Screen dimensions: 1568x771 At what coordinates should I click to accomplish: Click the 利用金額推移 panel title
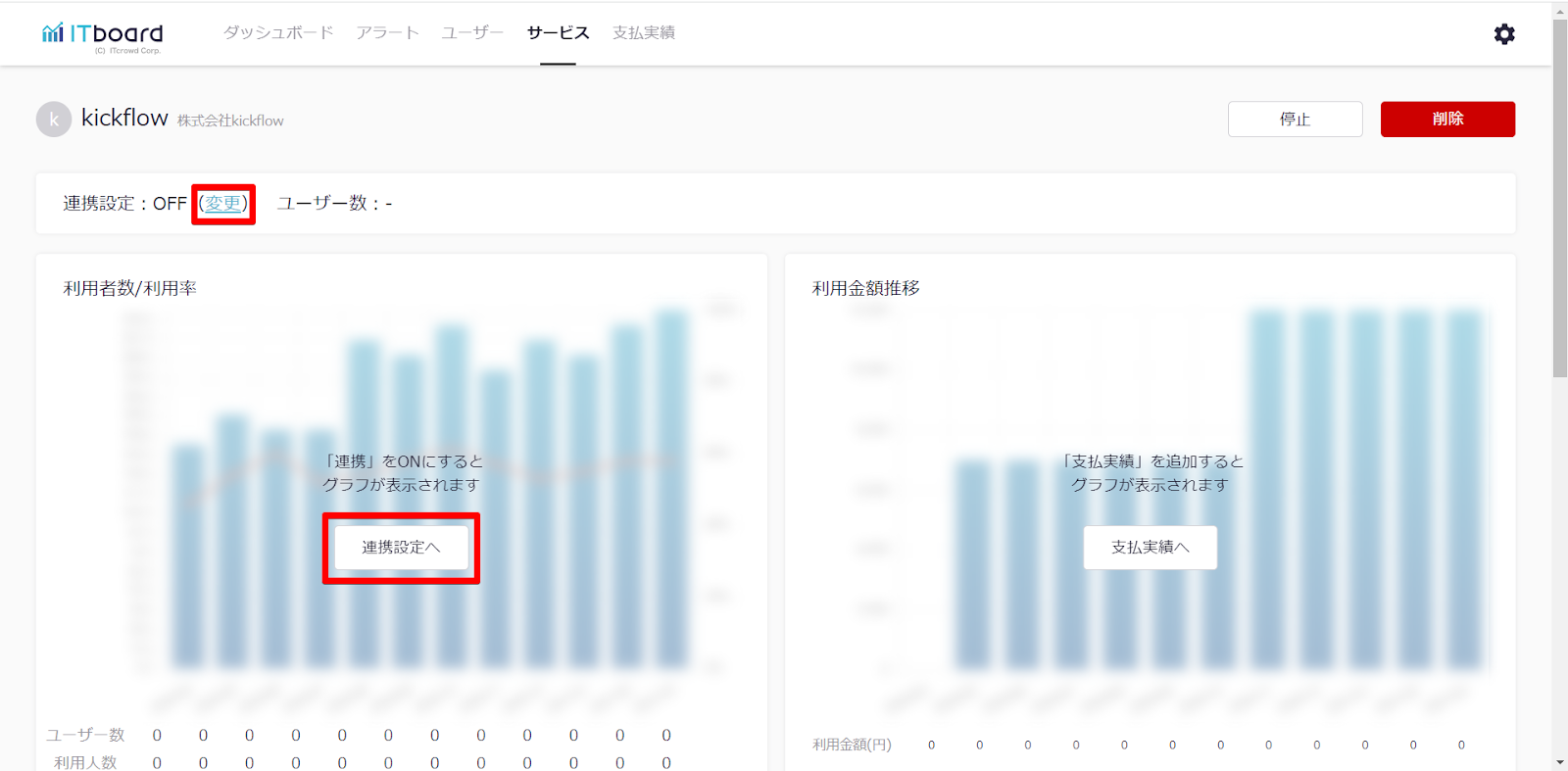[x=865, y=288]
